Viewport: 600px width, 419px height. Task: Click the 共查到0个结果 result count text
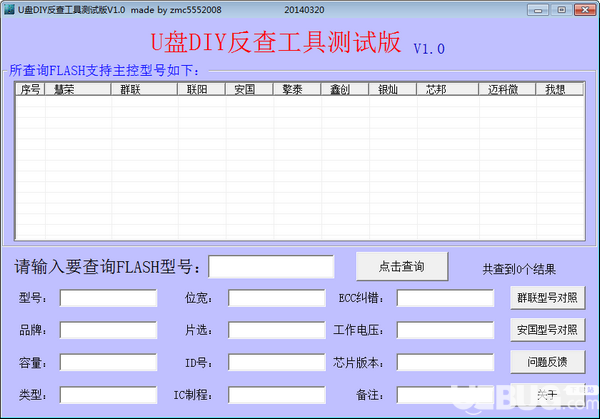click(x=519, y=269)
